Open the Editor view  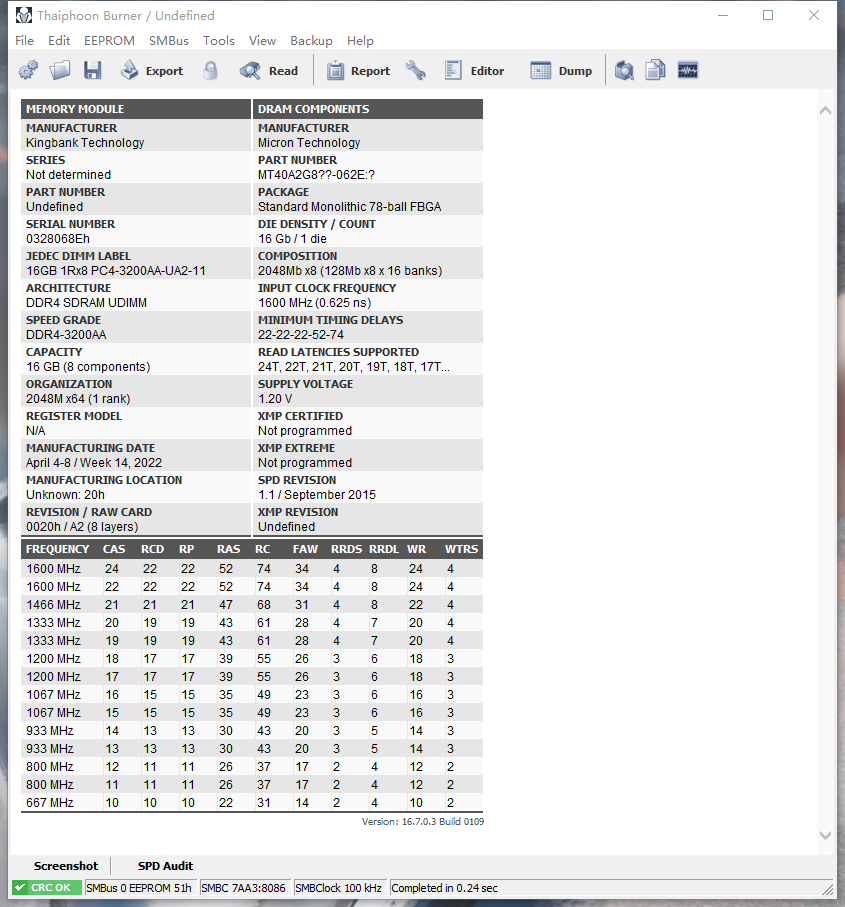[x=474, y=71]
